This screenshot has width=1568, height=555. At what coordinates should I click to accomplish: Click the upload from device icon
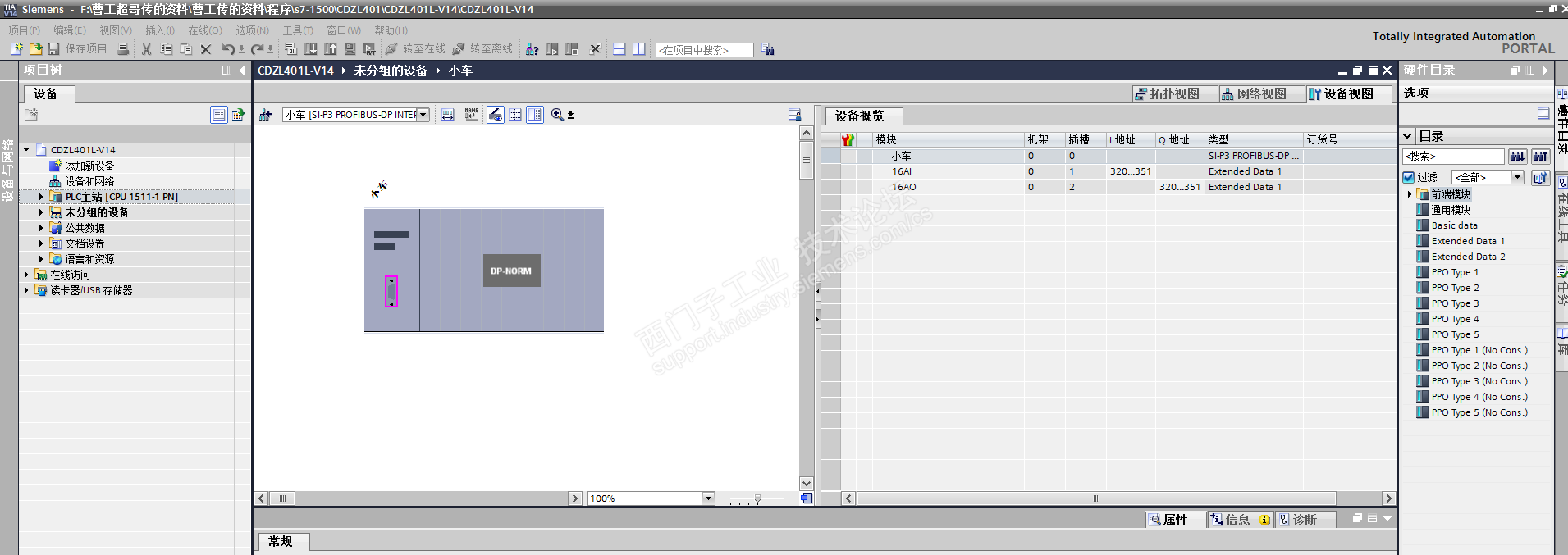[x=331, y=49]
